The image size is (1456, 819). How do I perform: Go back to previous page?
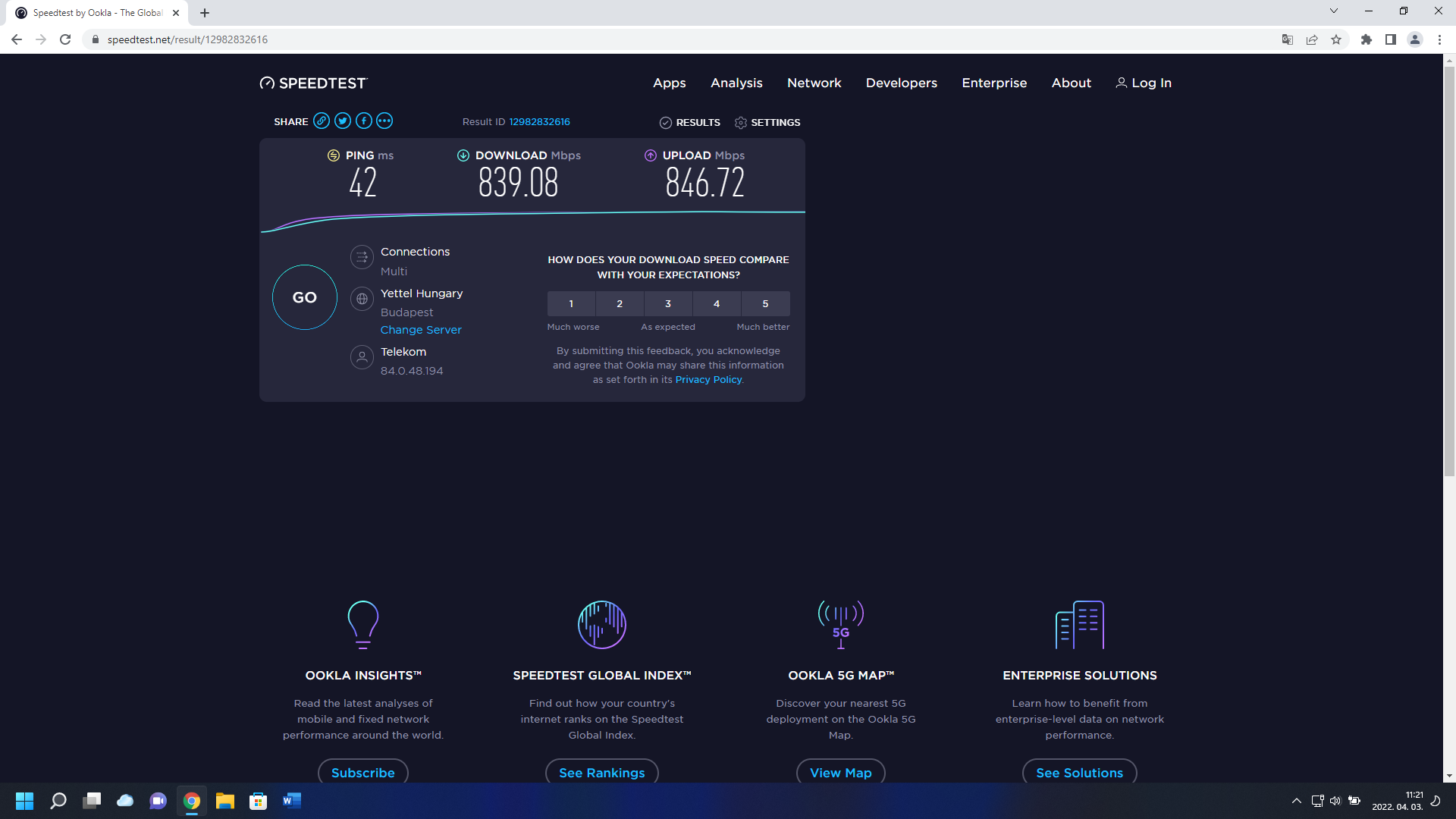[x=17, y=39]
